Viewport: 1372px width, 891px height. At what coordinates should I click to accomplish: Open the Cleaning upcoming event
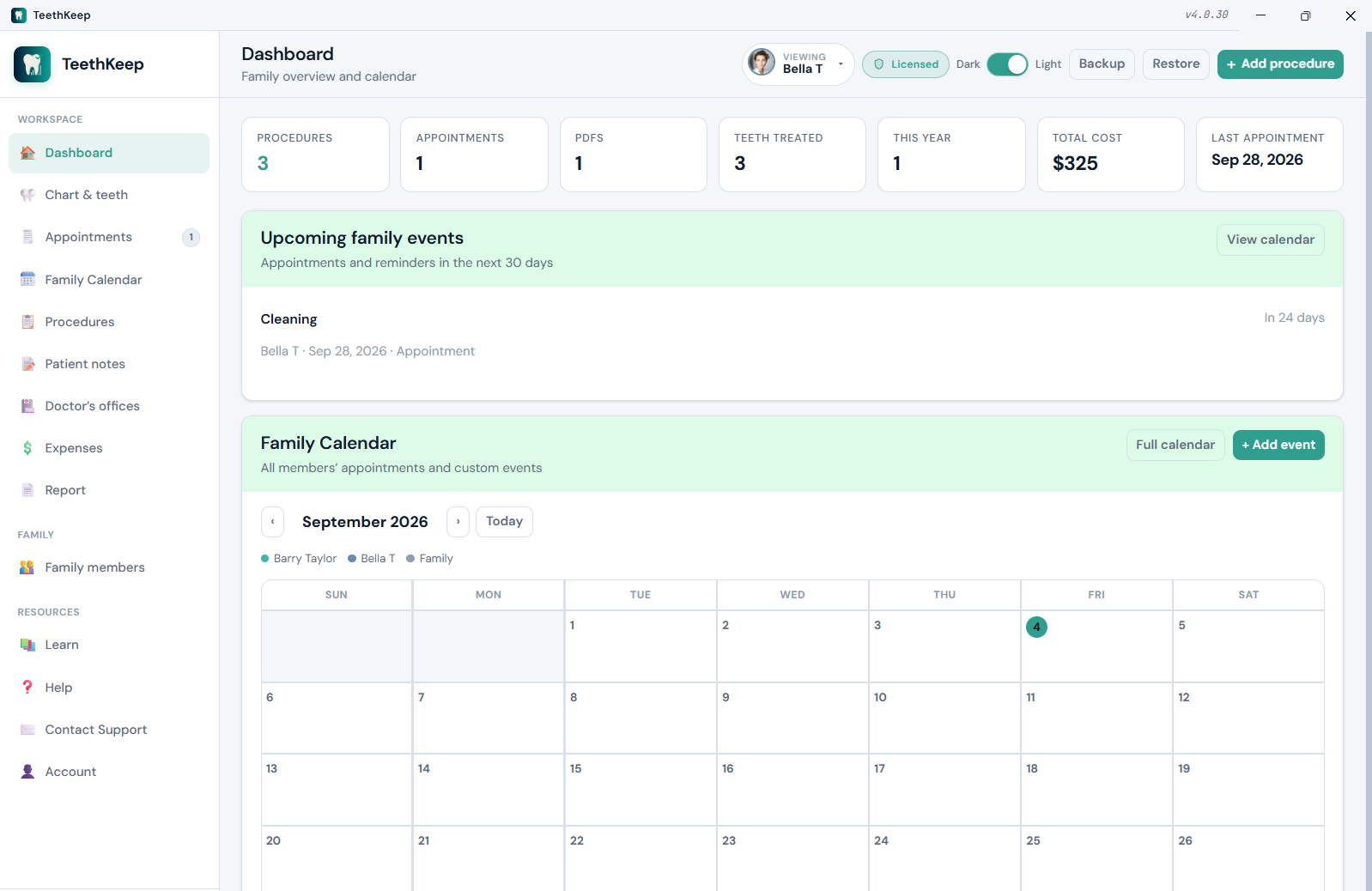(792, 335)
